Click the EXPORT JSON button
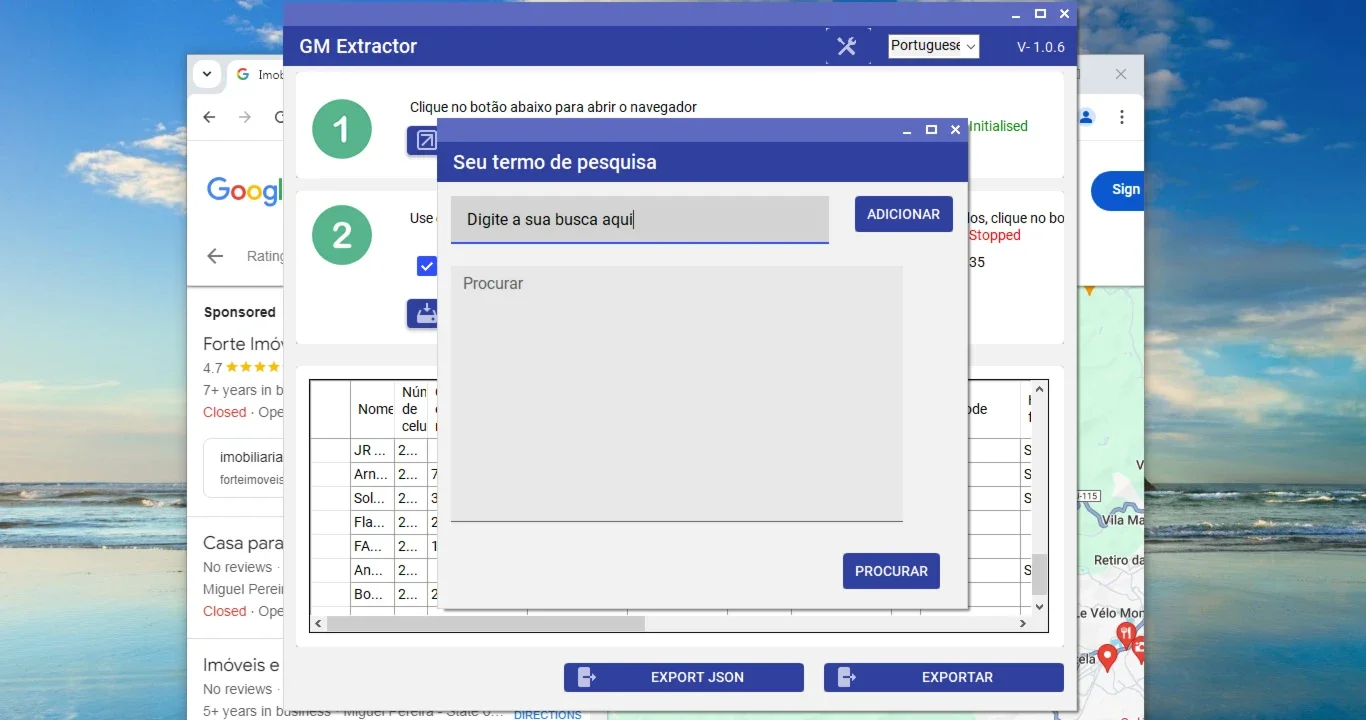This screenshot has height=720, width=1366. [x=684, y=677]
